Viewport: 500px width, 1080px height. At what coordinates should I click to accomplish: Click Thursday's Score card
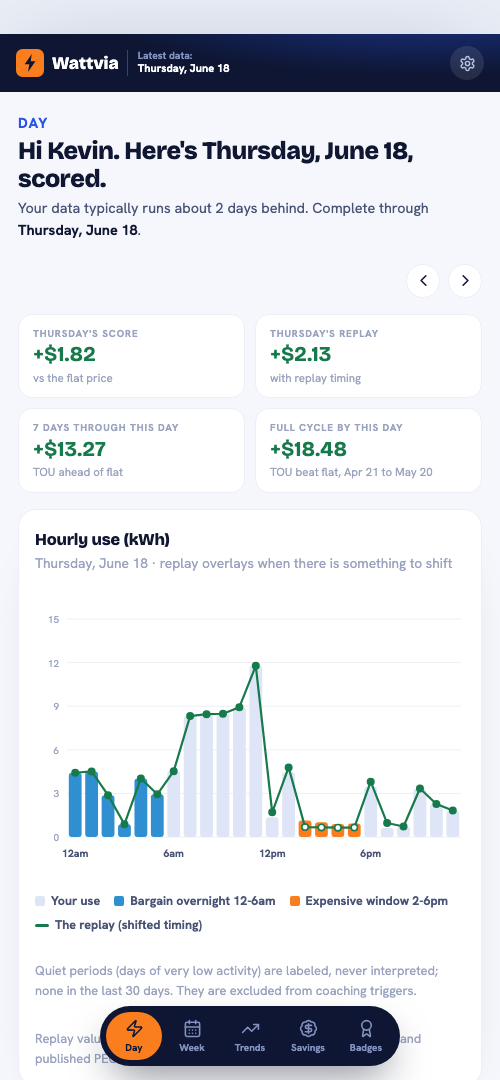click(132, 356)
